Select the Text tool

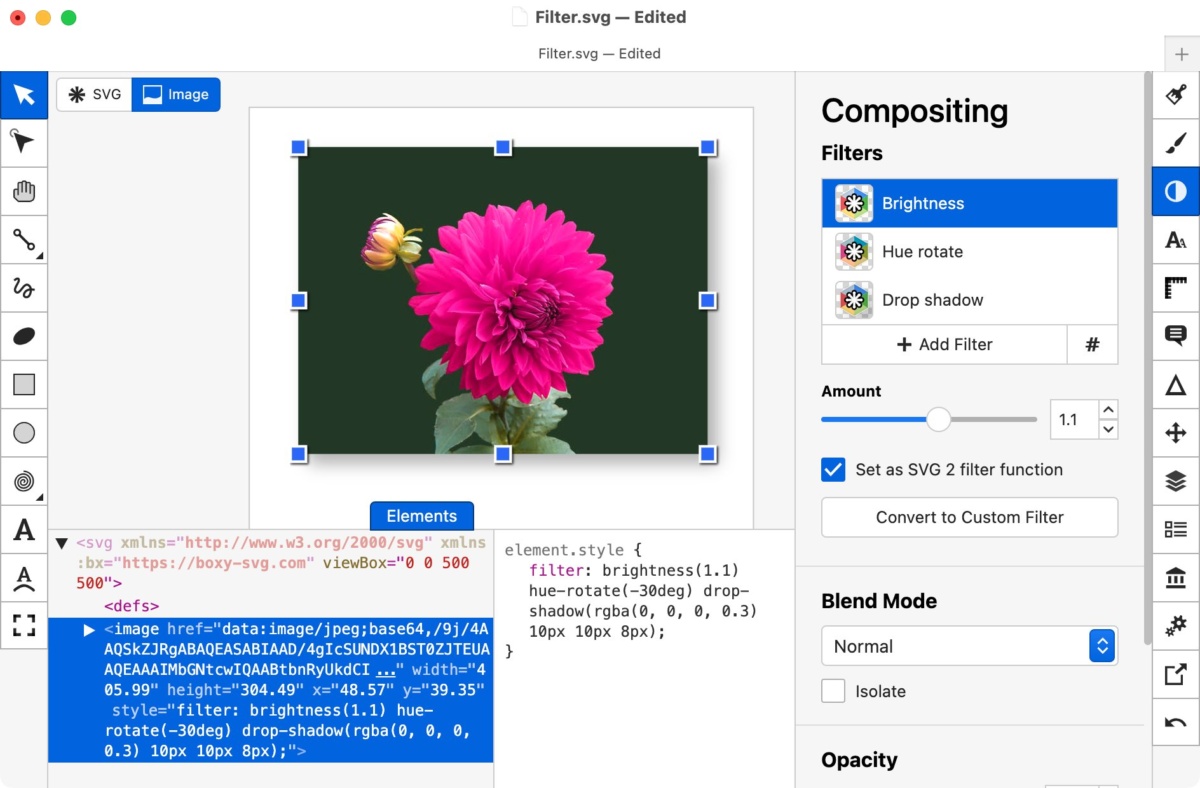click(x=24, y=530)
